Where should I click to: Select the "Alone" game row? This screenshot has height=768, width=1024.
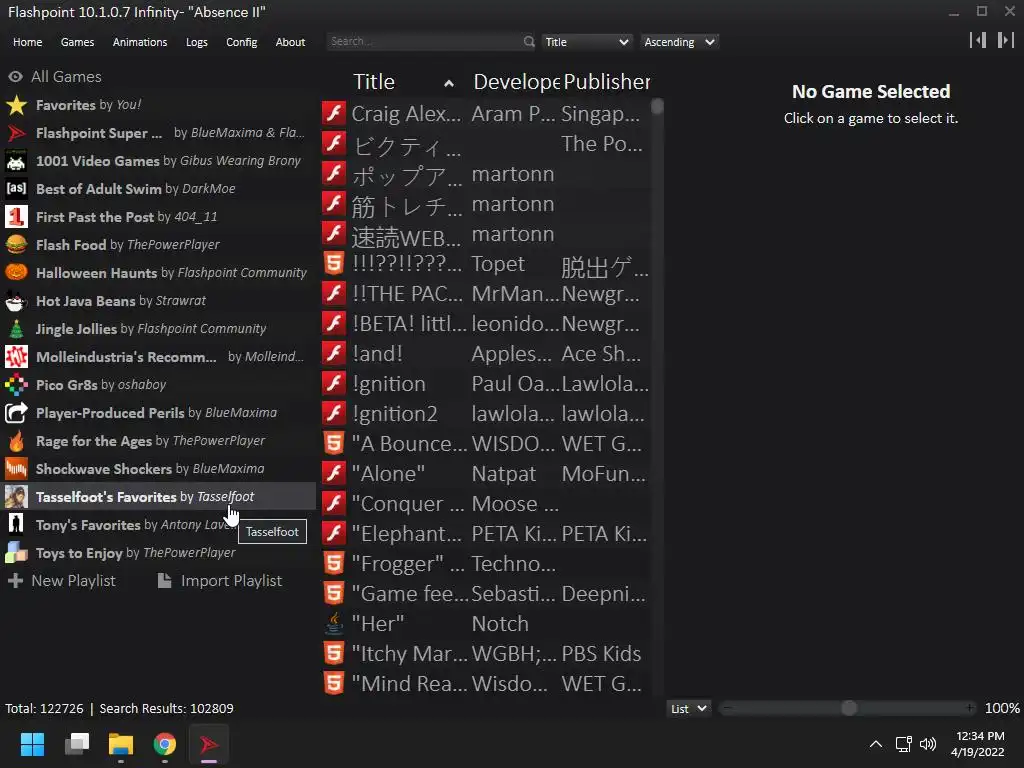tap(487, 473)
